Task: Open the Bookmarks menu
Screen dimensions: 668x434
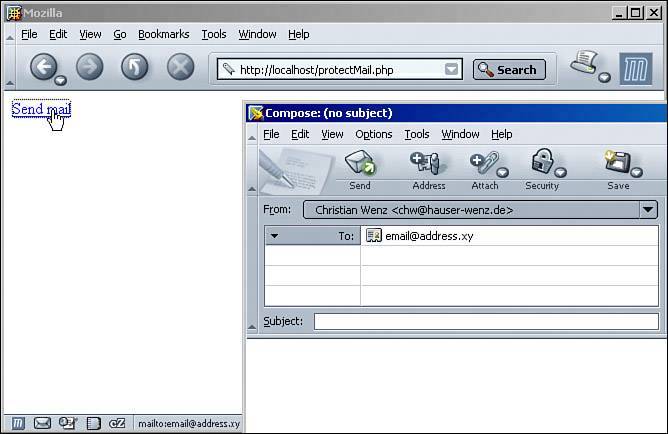Action: click(x=164, y=34)
